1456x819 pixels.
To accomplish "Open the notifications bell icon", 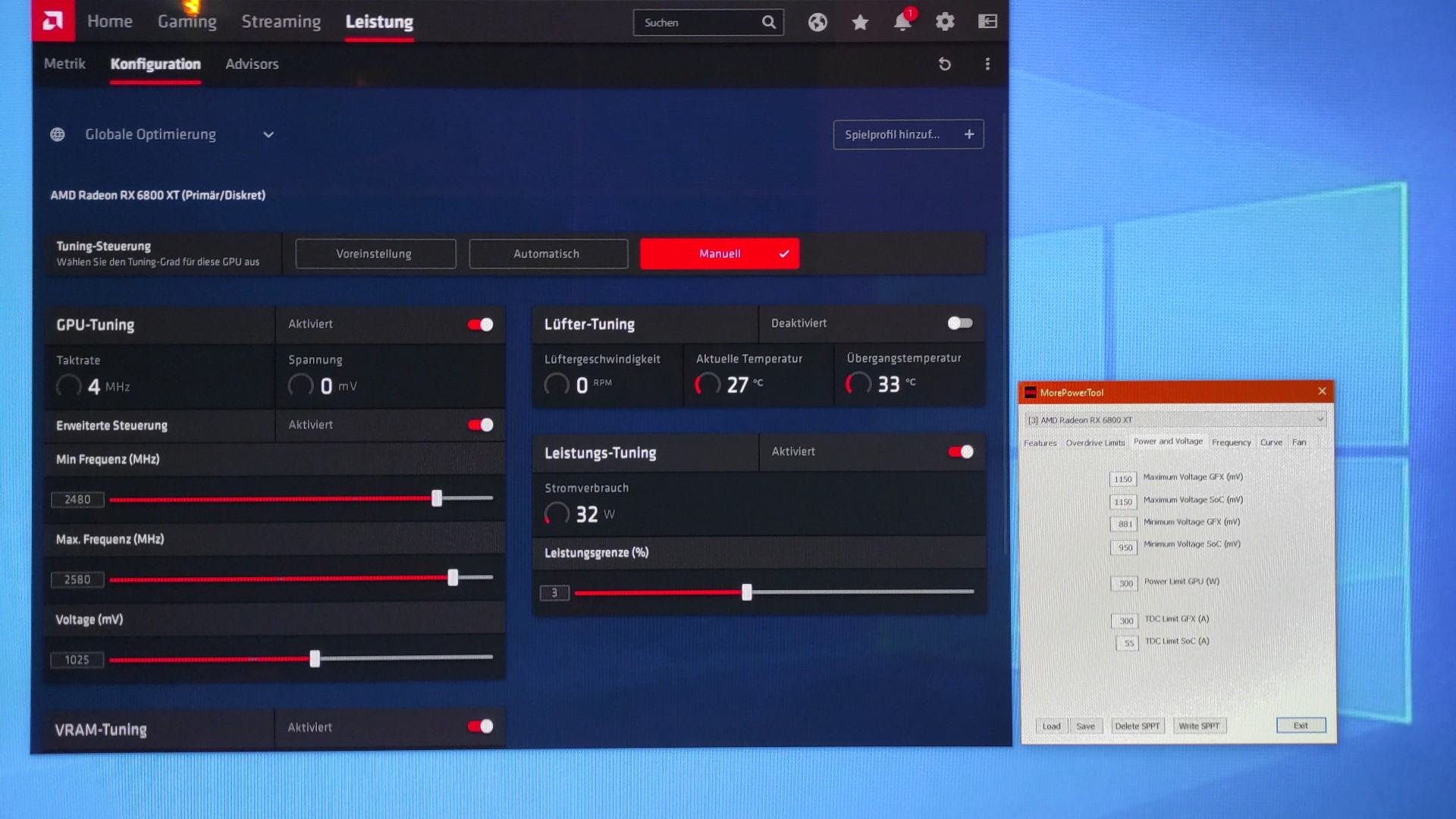I will tap(902, 22).
